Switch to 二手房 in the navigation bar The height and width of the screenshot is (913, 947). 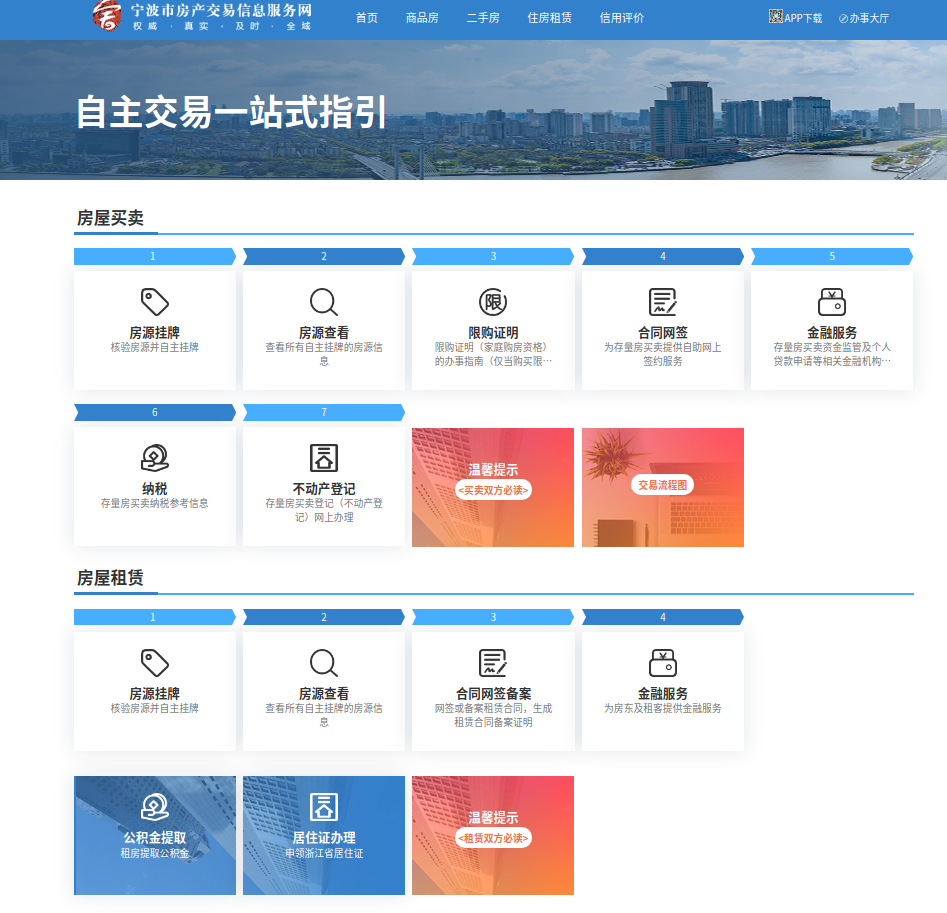click(483, 18)
